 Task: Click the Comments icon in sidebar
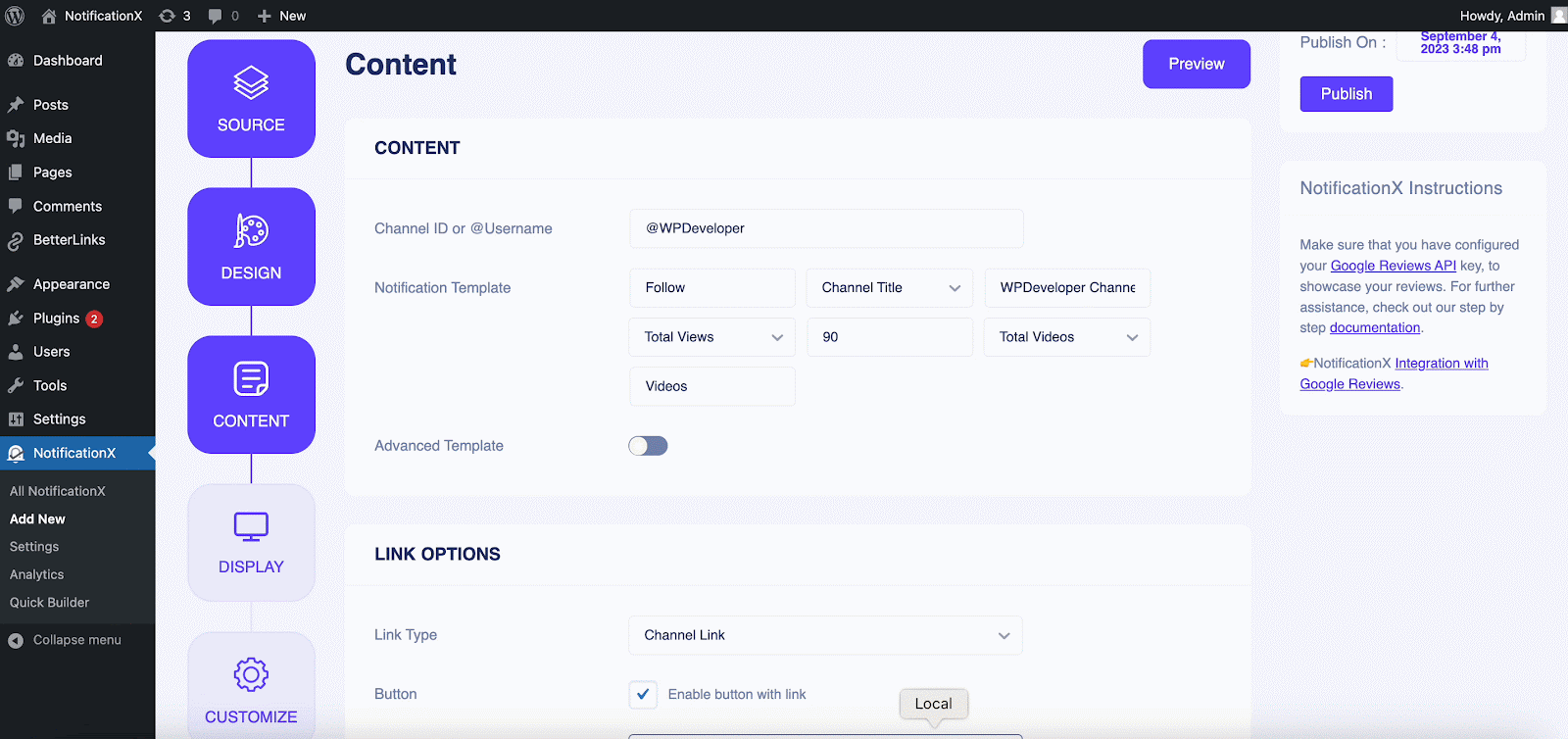pos(16,206)
